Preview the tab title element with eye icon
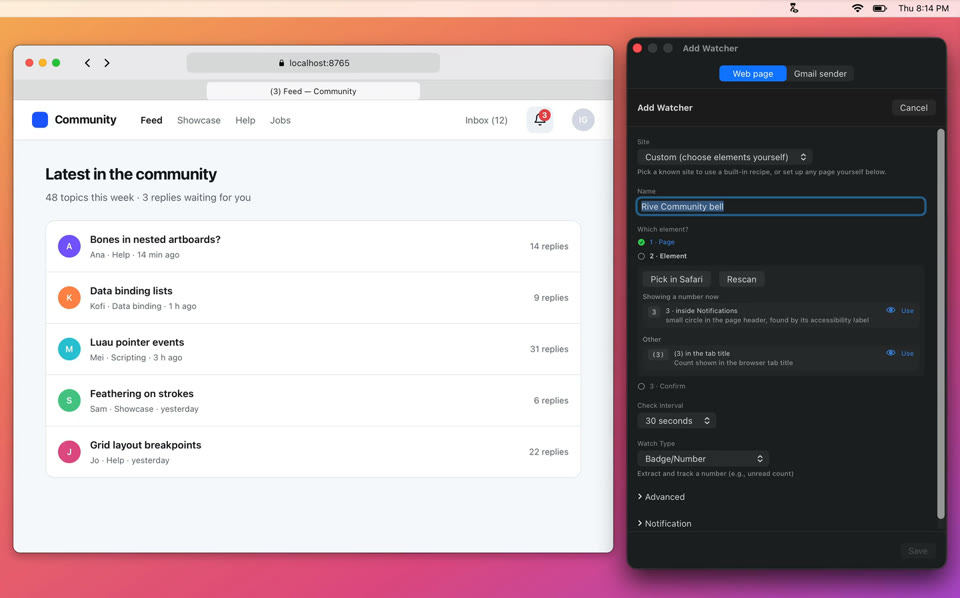The image size is (960, 598). pyautogui.click(x=890, y=353)
